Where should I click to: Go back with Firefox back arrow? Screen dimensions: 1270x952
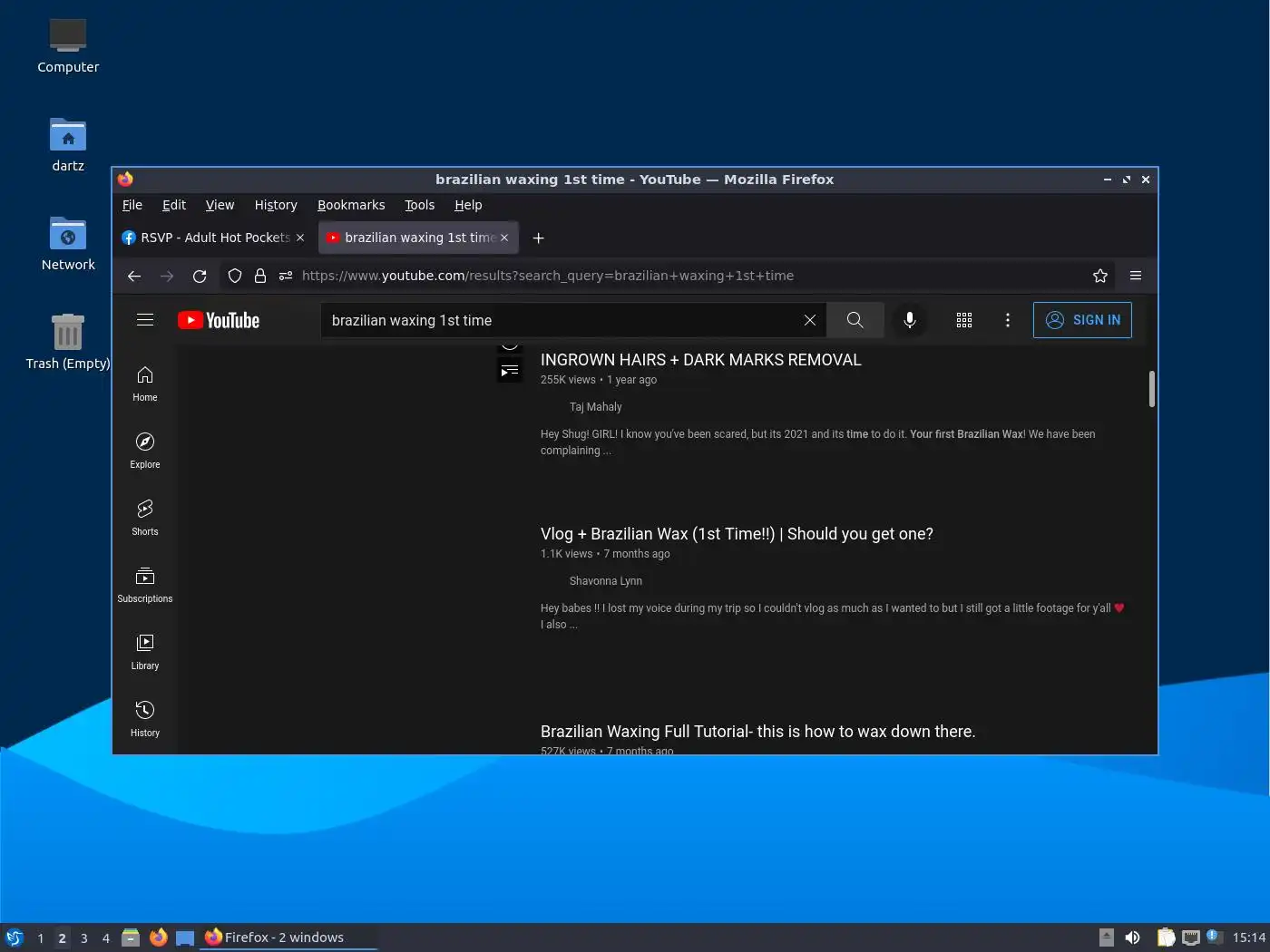coord(134,276)
